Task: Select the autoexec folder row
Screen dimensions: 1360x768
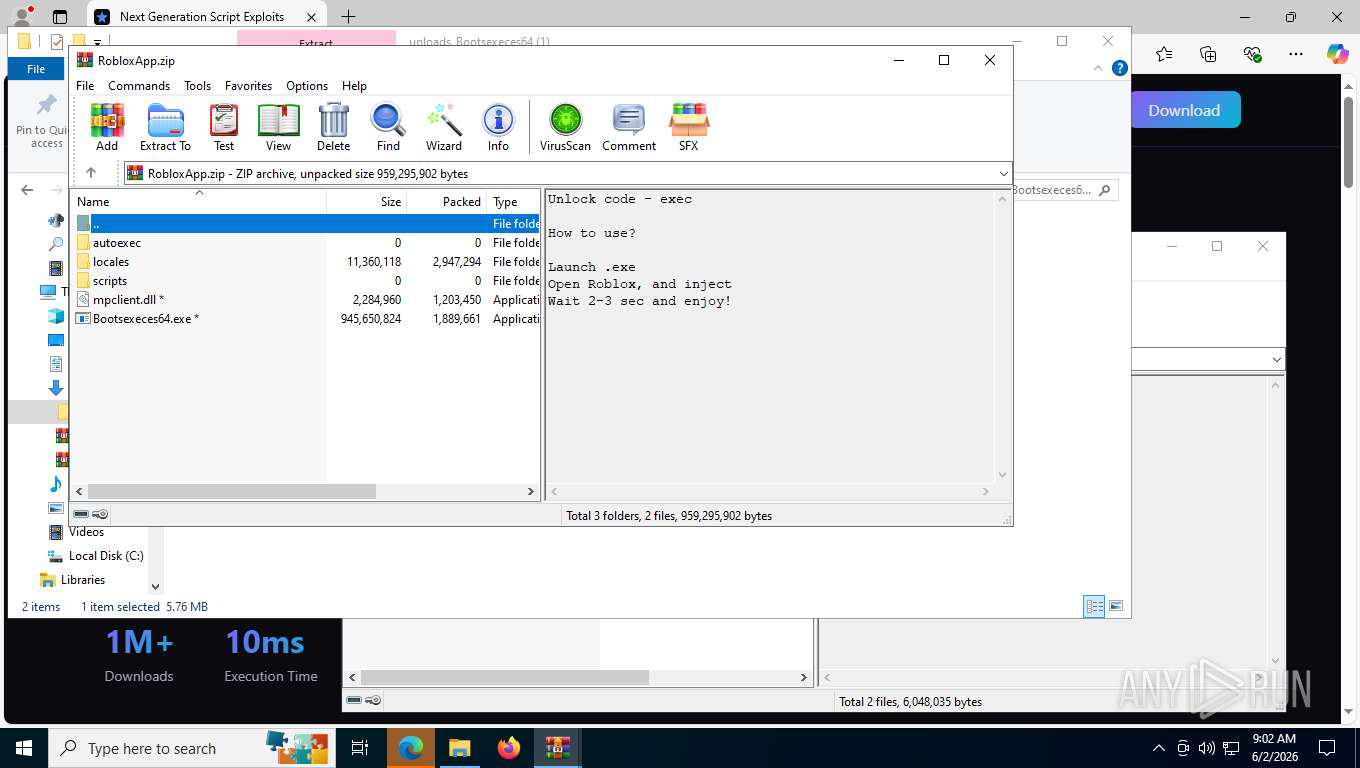Action: [306, 243]
